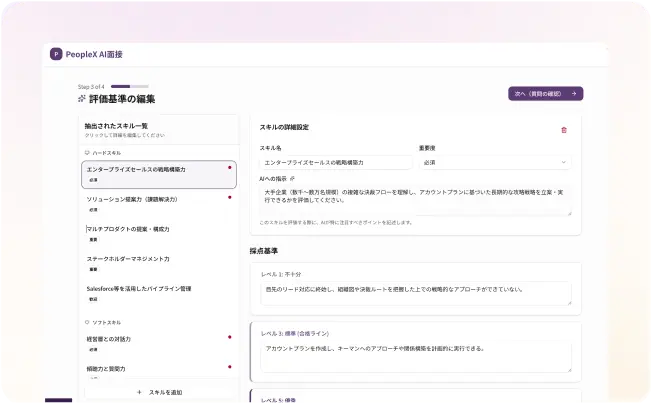Delete the skill with the trash icon
This screenshot has height=403, width=651.
point(564,129)
